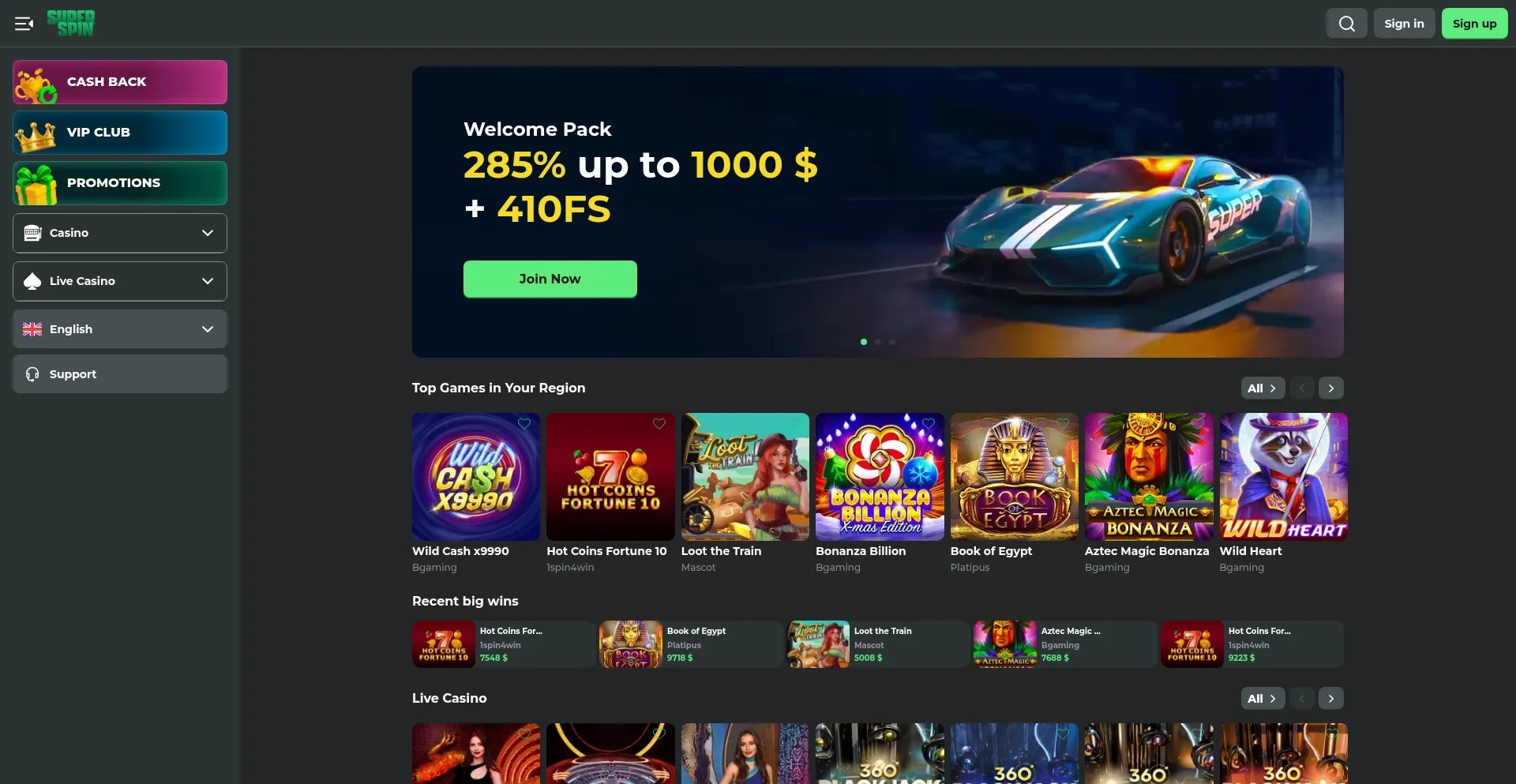This screenshot has width=1516, height=784.
Task: Next arrow for Top Games carousel
Action: (1331, 388)
